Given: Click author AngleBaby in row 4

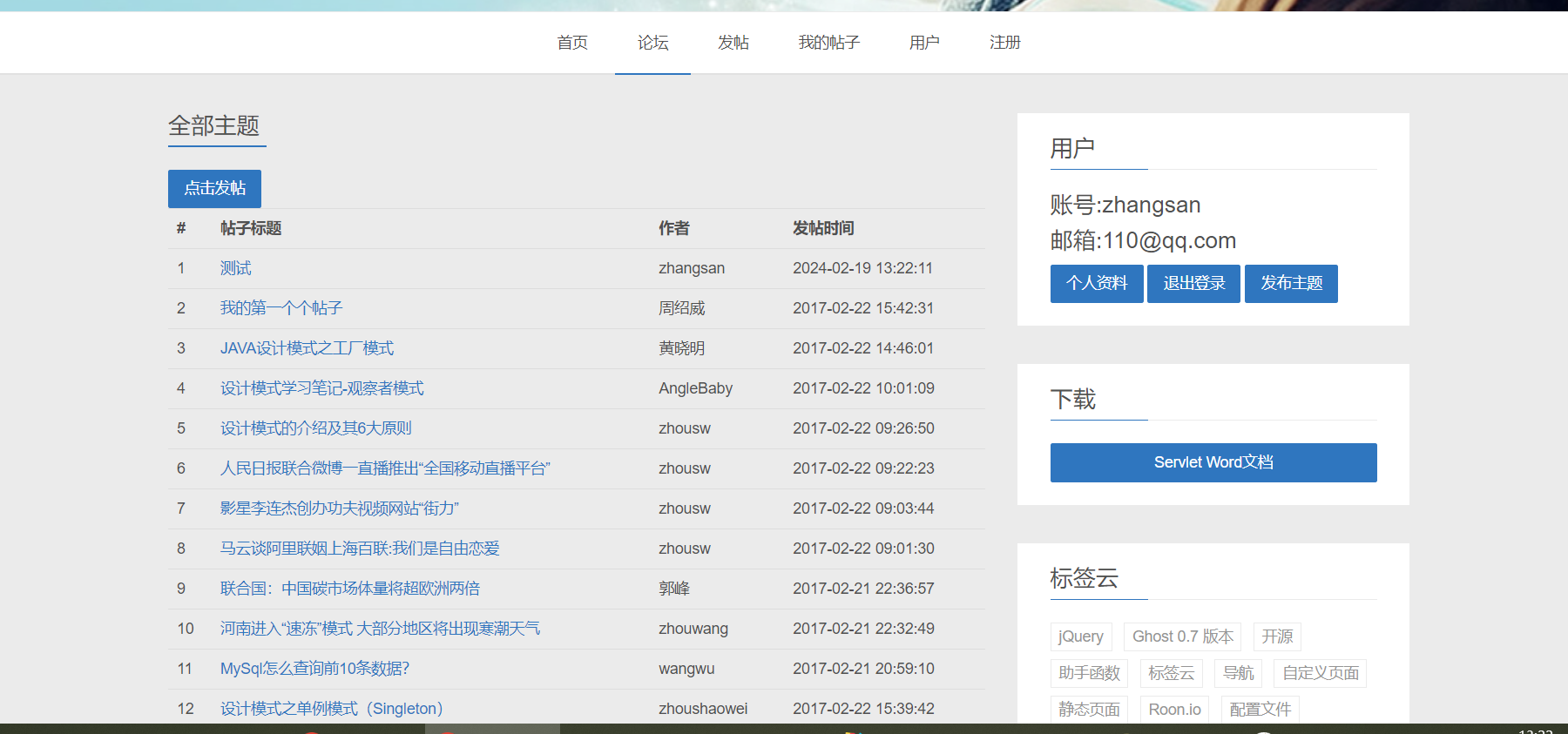Looking at the screenshot, I should click(695, 388).
